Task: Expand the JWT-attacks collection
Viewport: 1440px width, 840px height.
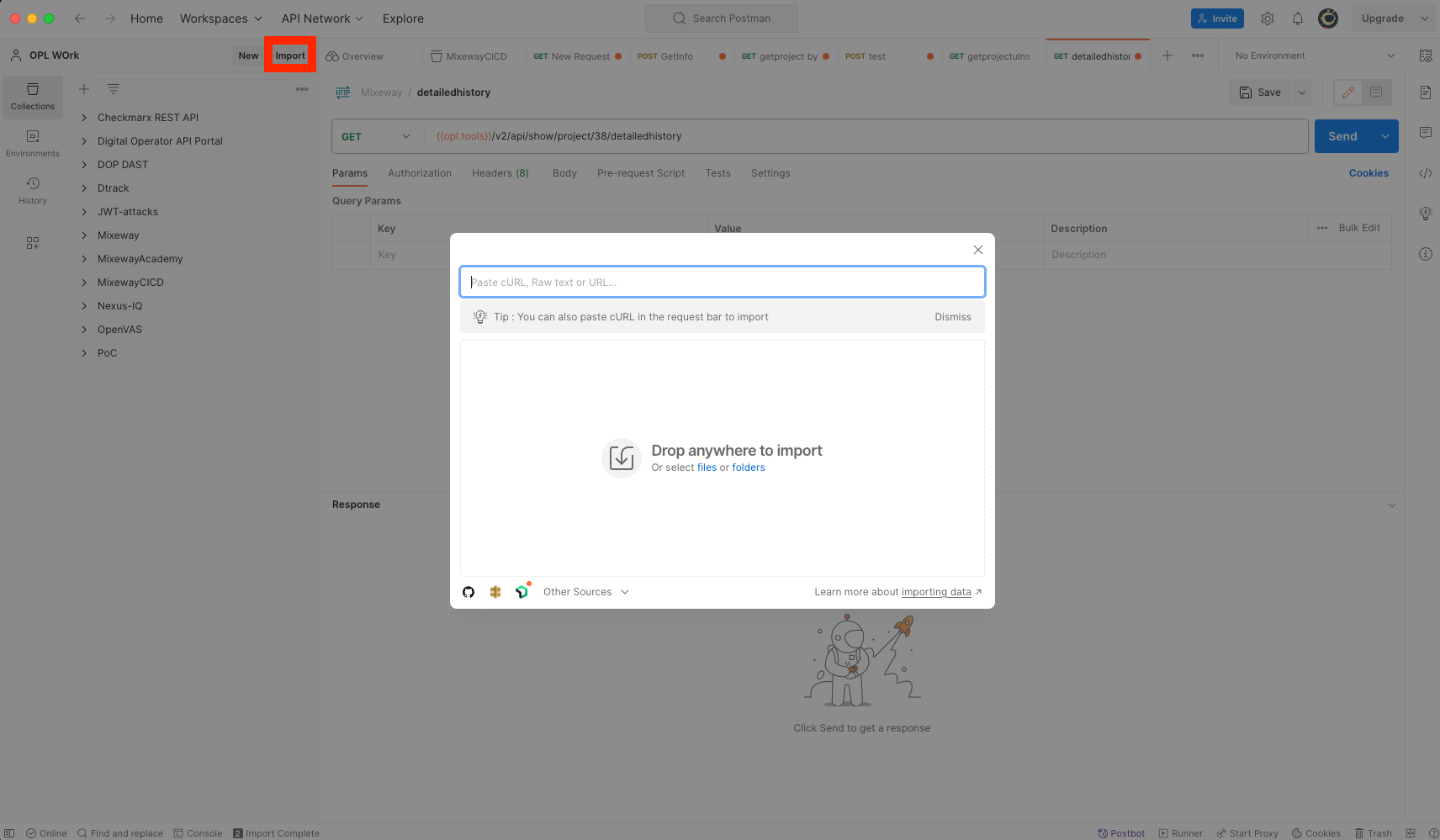Action: [x=84, y=212]
